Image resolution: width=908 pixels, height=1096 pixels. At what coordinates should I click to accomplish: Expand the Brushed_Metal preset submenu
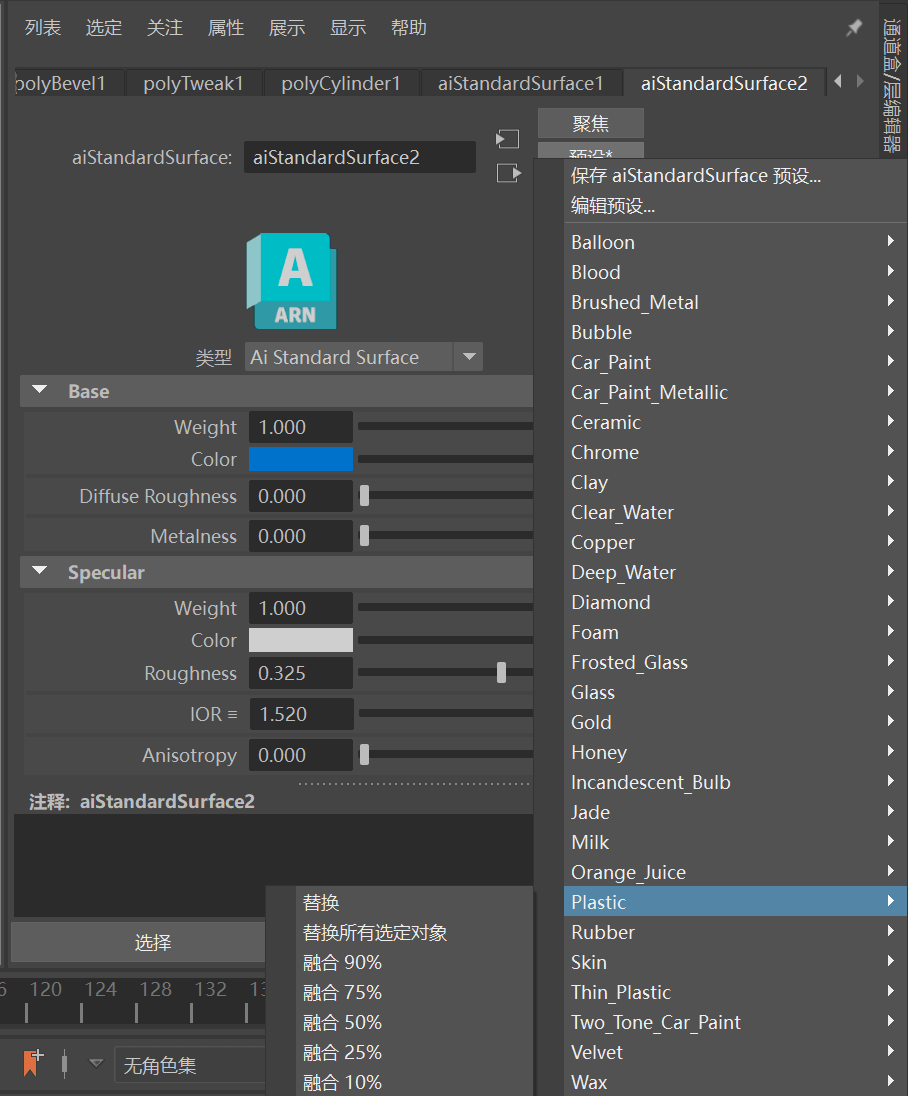click(735, 302)
